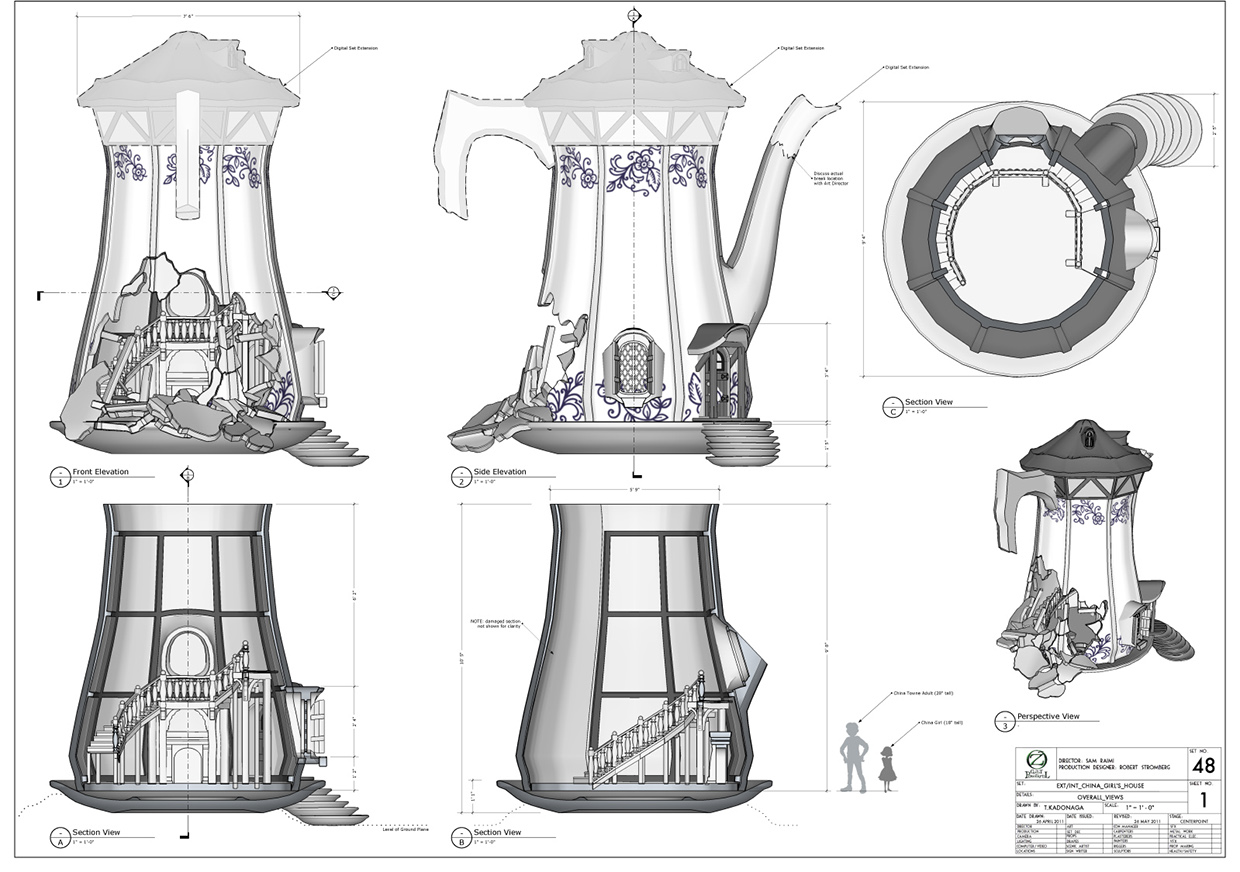The width and height of the screenshot is (1240, 872).
Task: Click "PRODUCTION DESIGNER: ROBERT STROMBERG" text
Action: 1116,766
